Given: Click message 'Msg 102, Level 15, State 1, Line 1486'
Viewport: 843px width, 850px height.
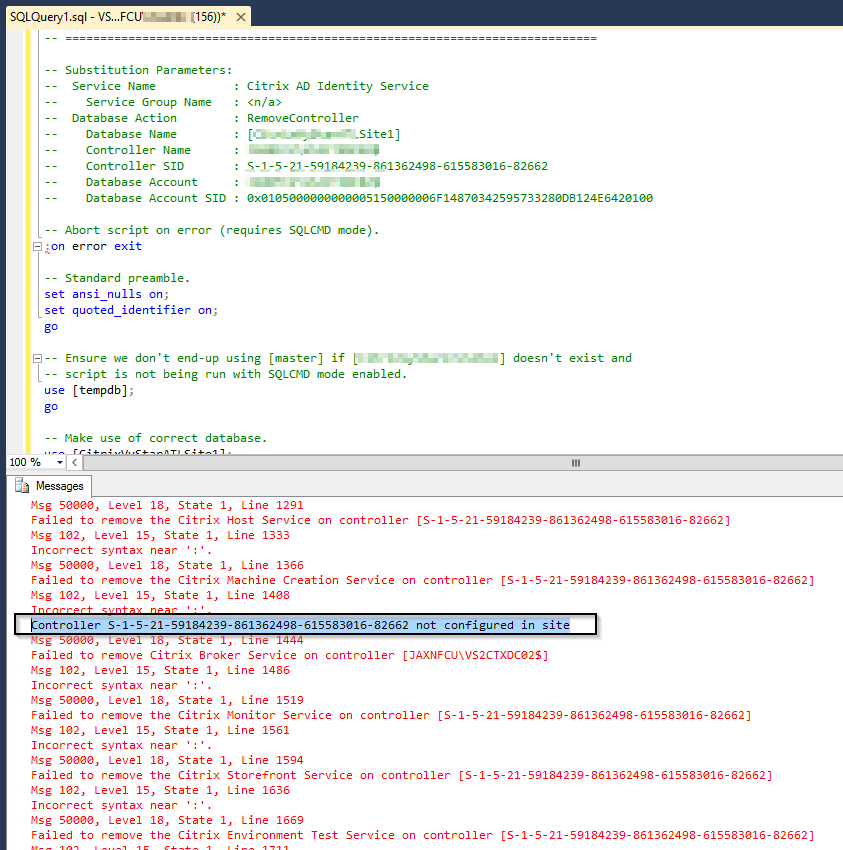Looking at the screenshot, I should pos(160,671).
